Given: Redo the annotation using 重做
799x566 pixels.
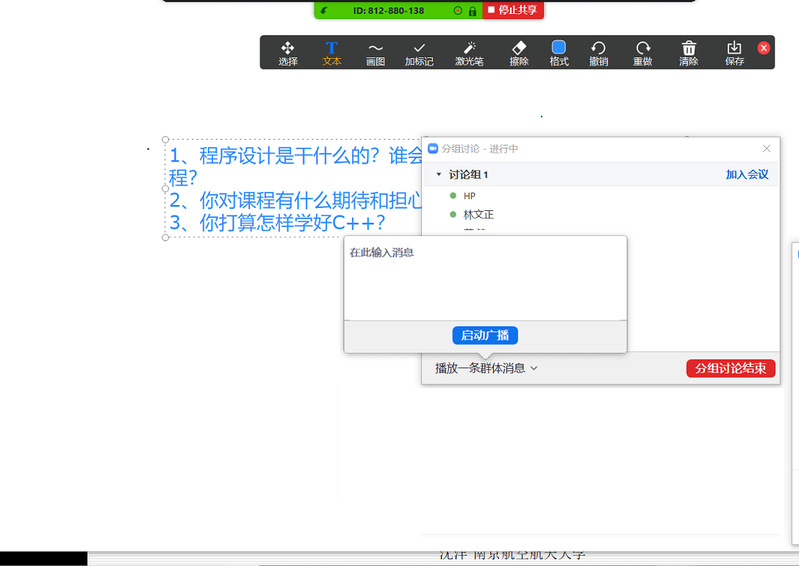Looking at the screenshot, I should (x=642, y=53).
